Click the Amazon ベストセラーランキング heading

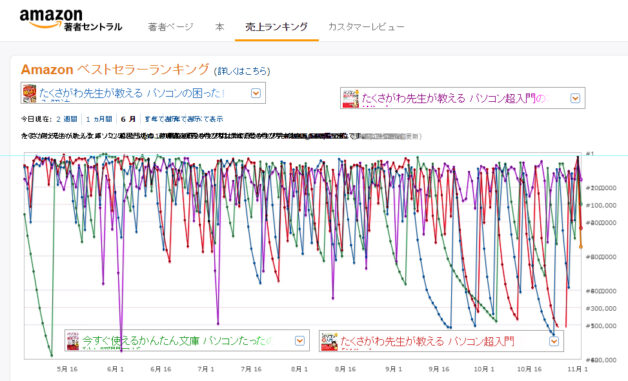(115, 70)
